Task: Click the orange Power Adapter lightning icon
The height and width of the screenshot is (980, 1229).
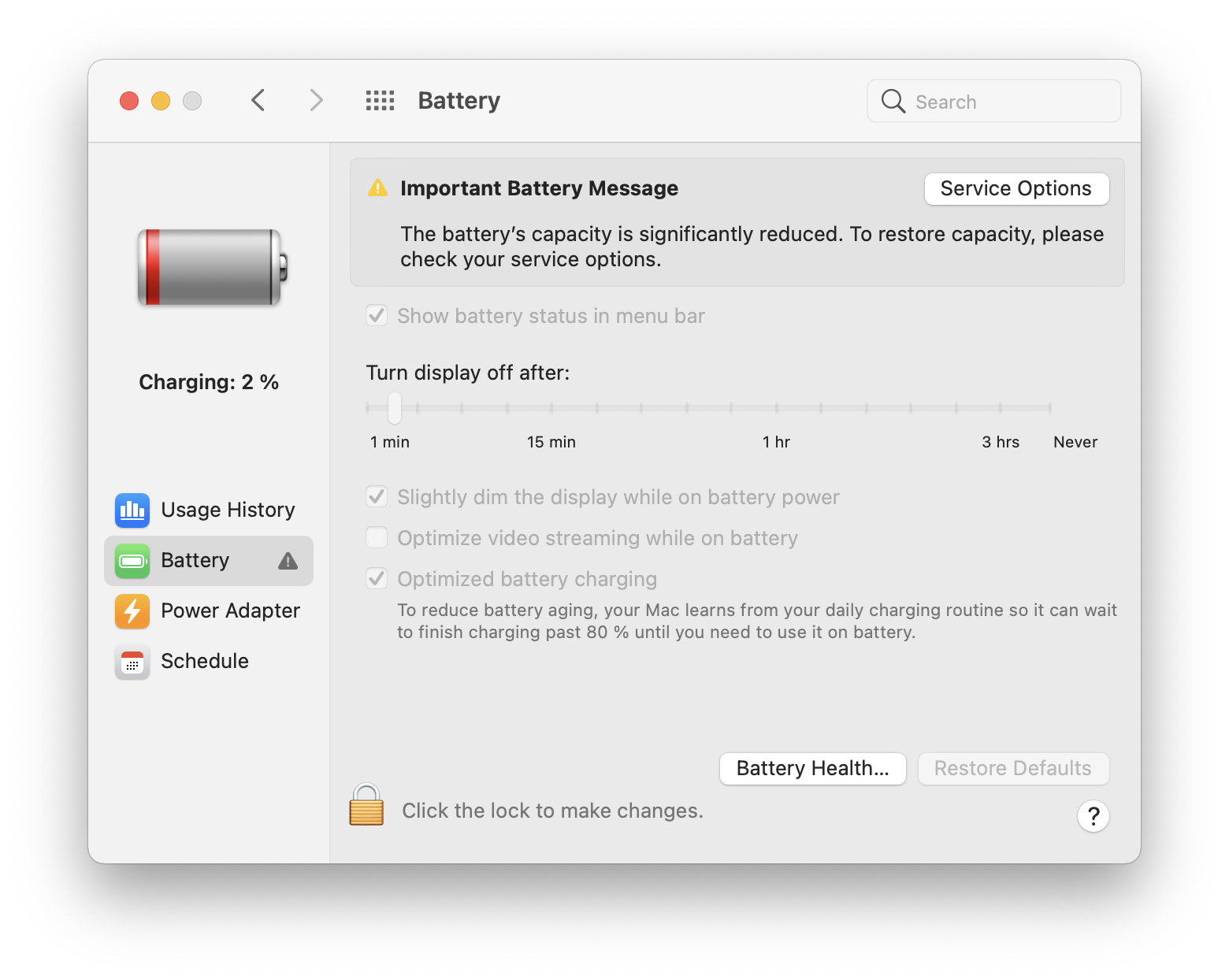Action: coord(132,611)
